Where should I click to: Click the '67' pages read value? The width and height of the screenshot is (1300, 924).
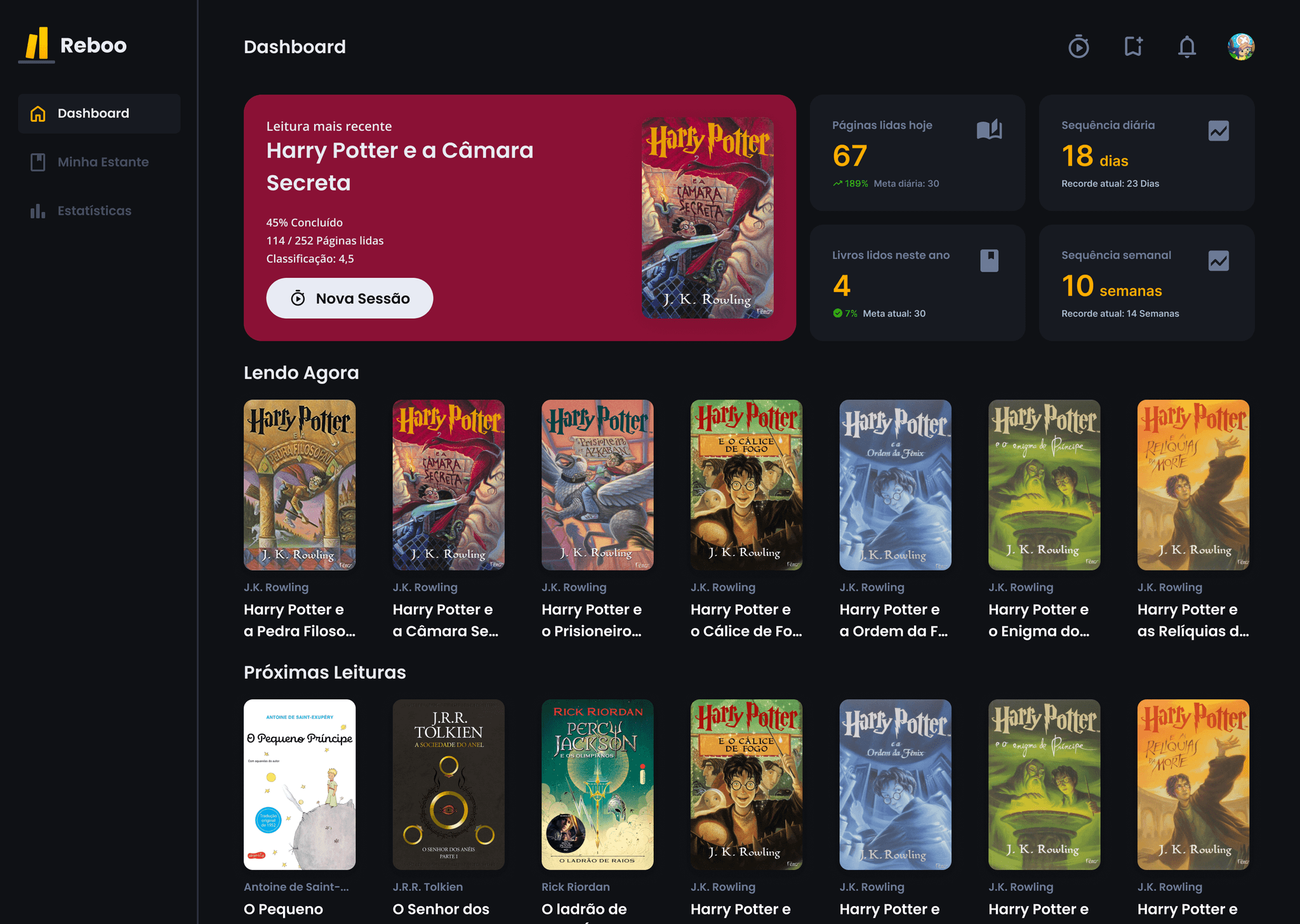pos(850,155)
